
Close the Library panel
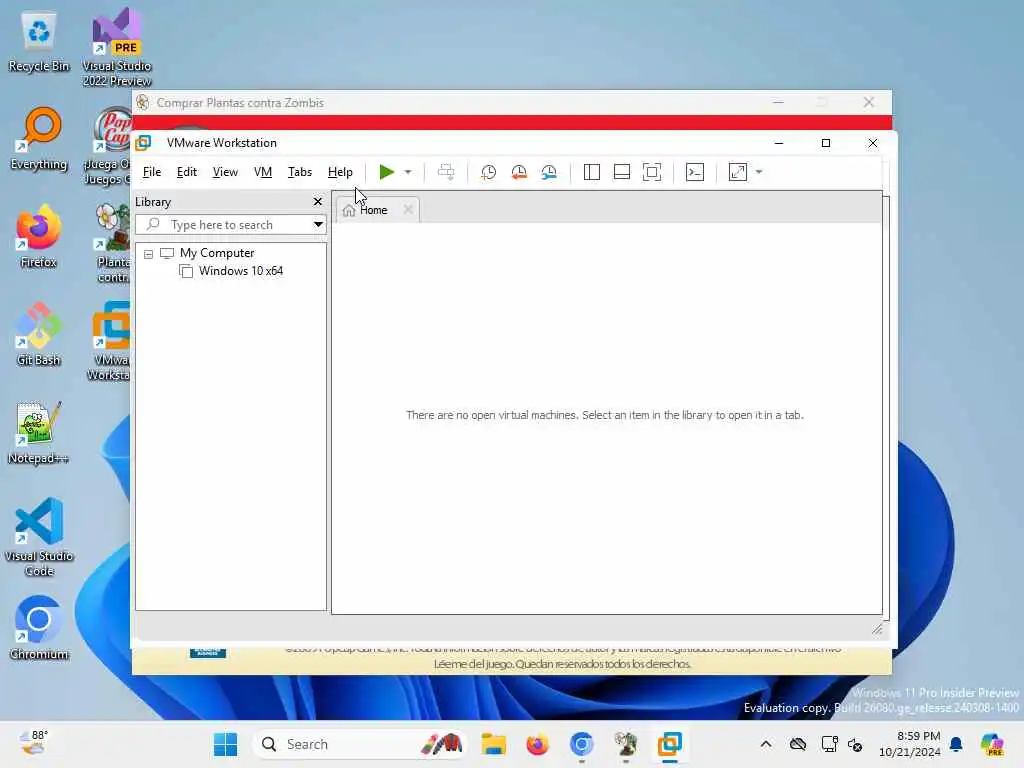318,202
